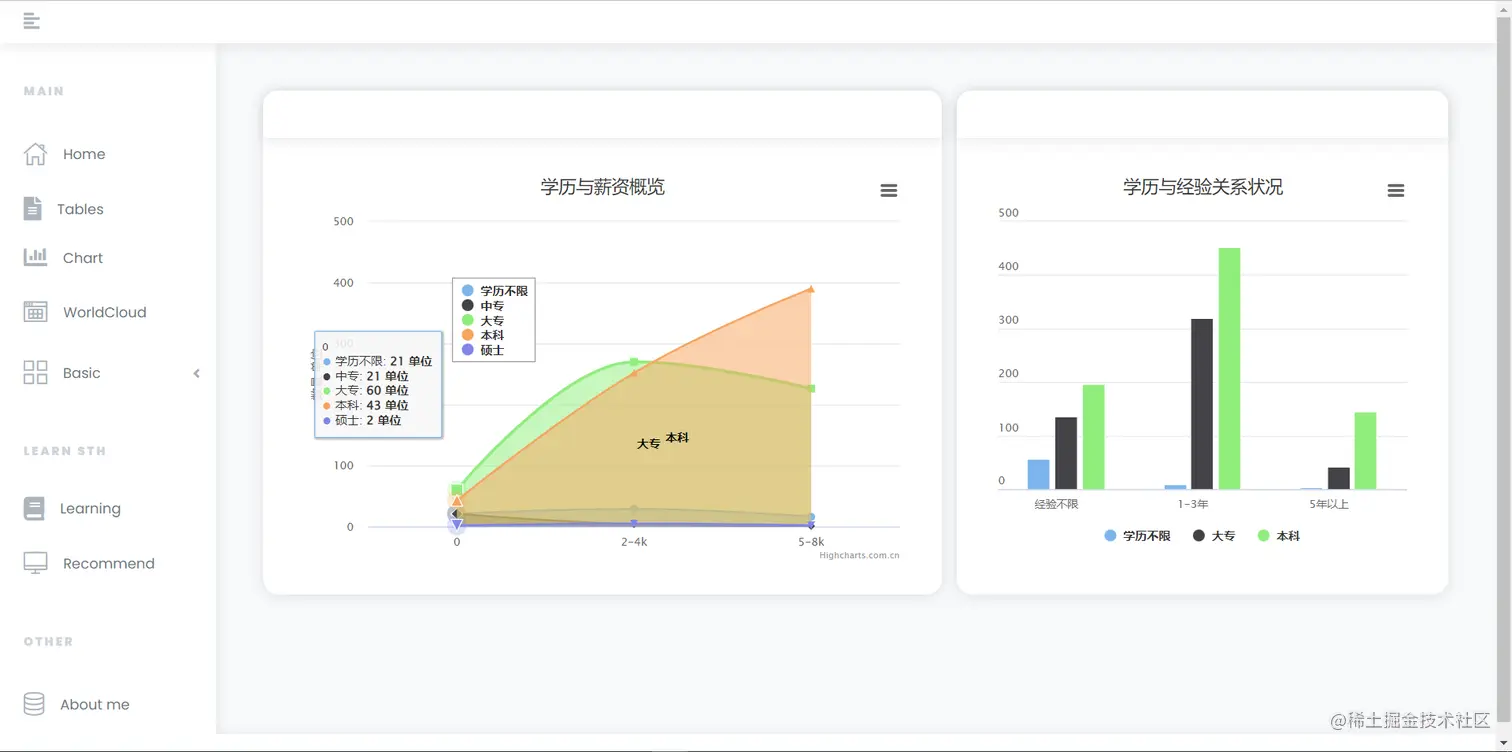Click the Learning book icon

[x=34, y=508]
